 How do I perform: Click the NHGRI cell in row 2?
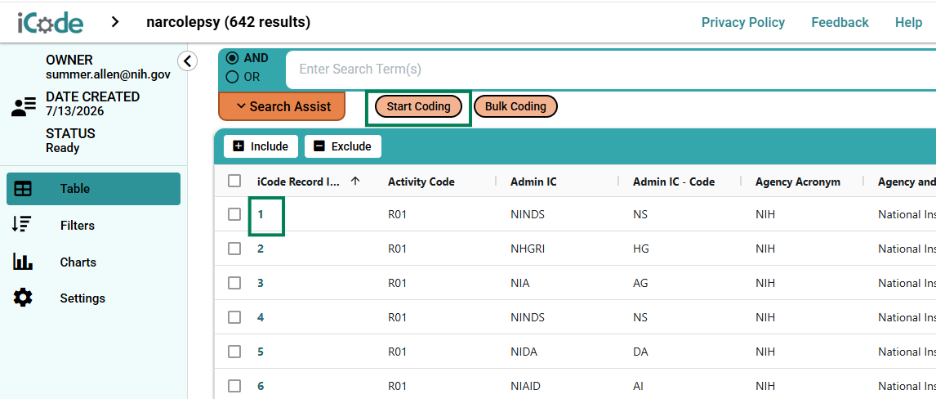point(528,248)
